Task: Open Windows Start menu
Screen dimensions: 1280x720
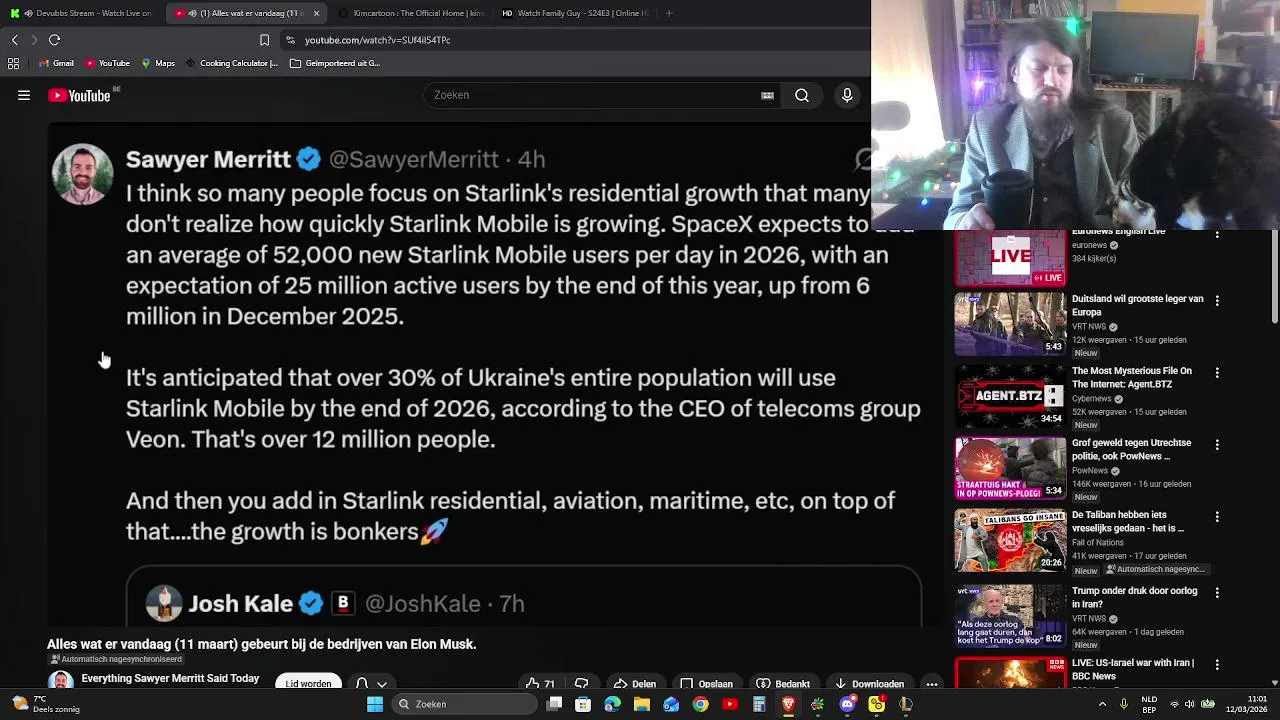Action: (x=375, y=704)
